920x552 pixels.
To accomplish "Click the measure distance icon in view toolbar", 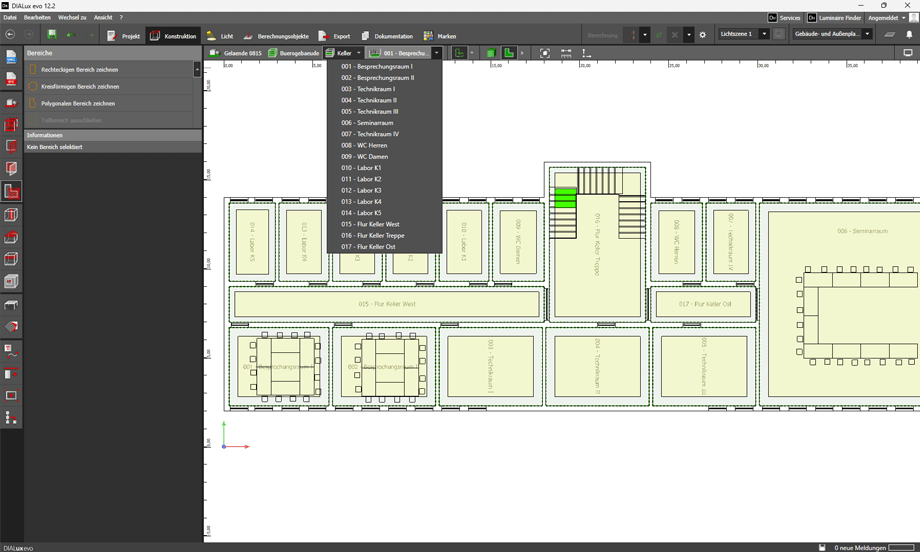I will 566,53.
